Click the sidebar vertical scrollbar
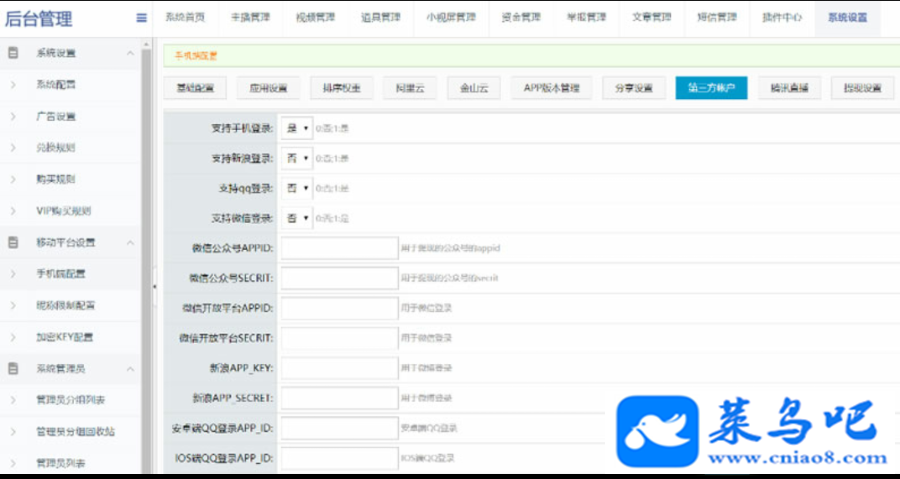Image resolution: width=900 pixels, height=479 pixels. 146,258
